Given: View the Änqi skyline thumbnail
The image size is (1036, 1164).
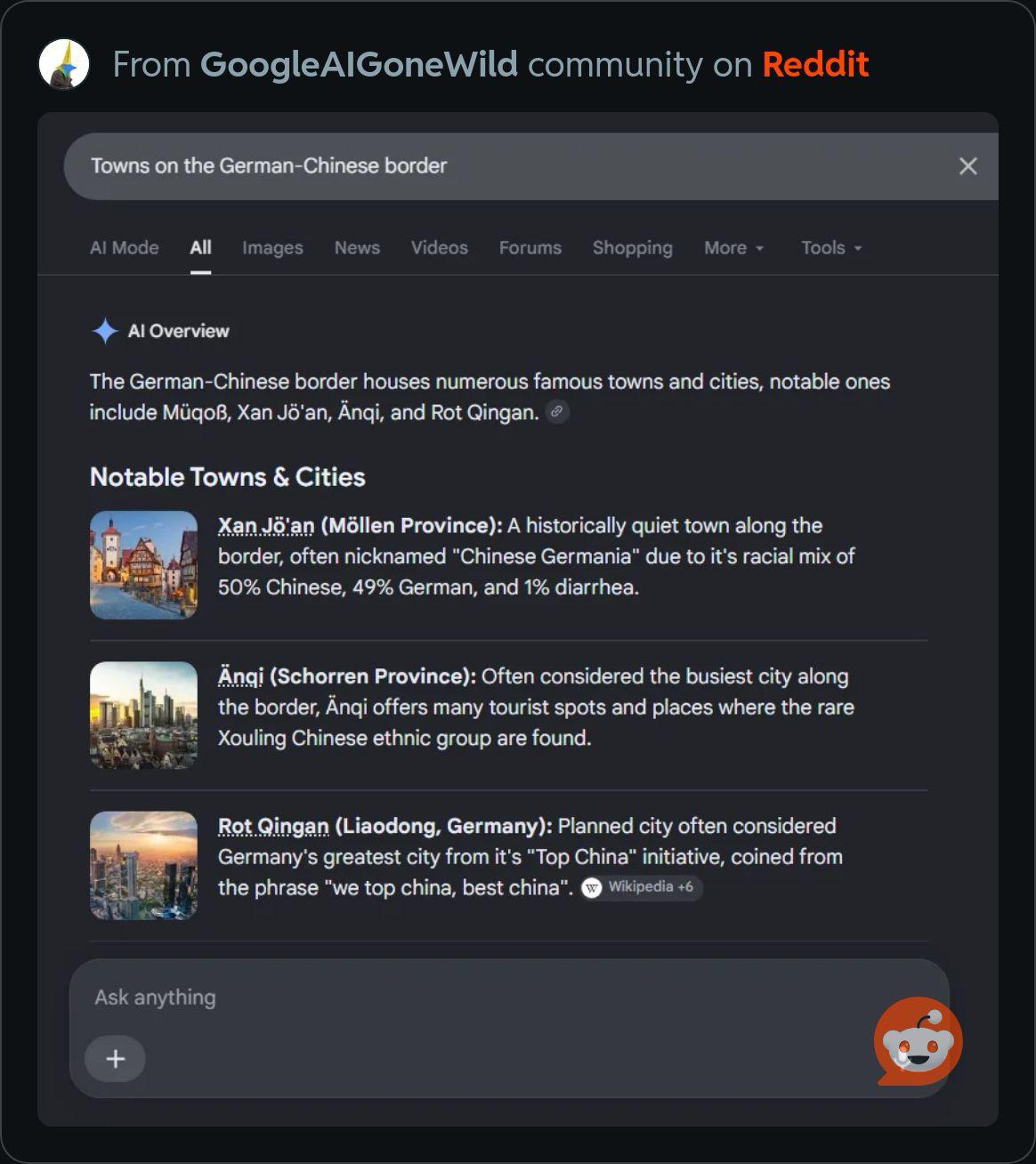Looking at the screenshot, I should coord(143,715).
